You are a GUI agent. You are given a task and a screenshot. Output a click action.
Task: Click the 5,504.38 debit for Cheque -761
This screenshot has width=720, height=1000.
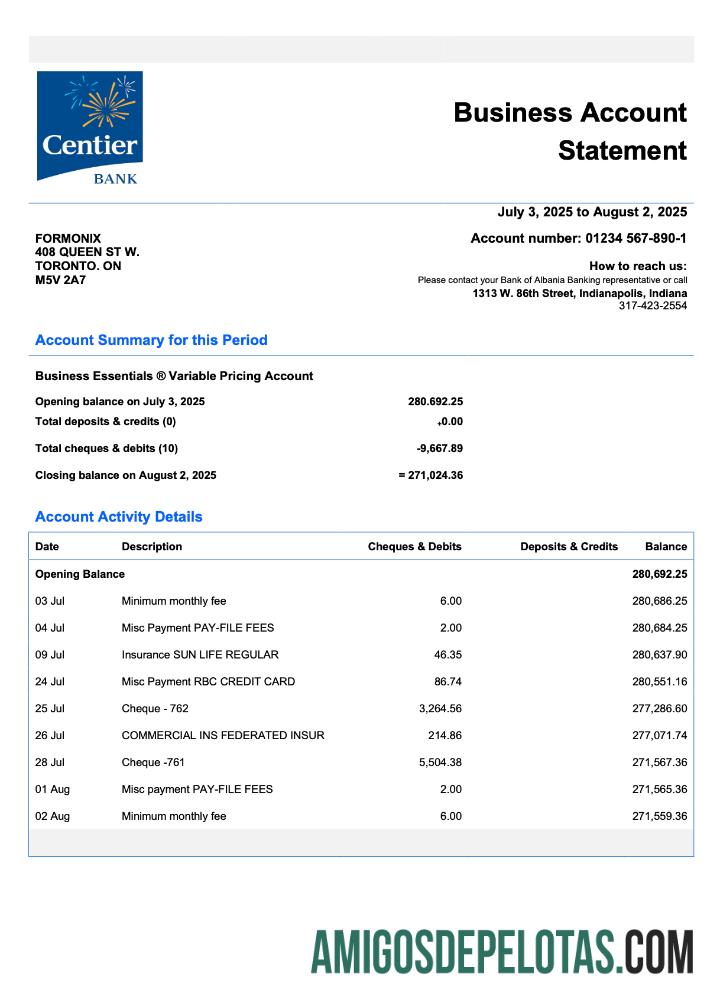(x=436, y=763)
